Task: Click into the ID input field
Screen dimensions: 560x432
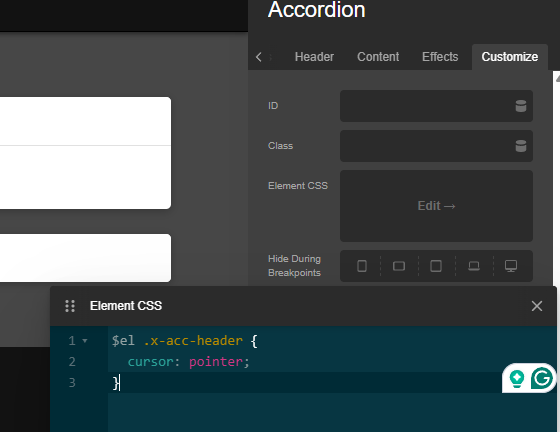Action: 427,106
